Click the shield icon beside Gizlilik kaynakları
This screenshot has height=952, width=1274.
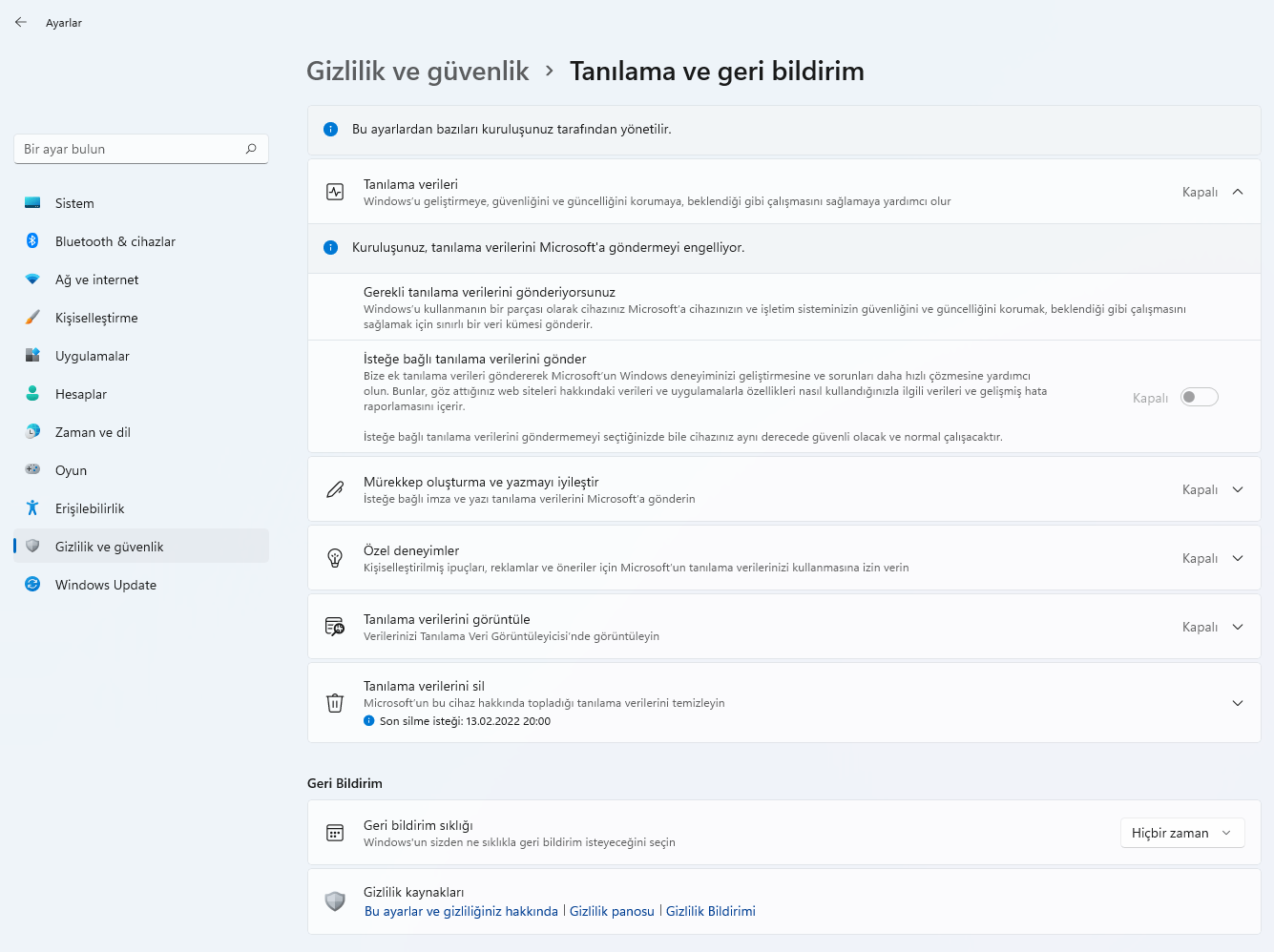[x=335, y=901]
